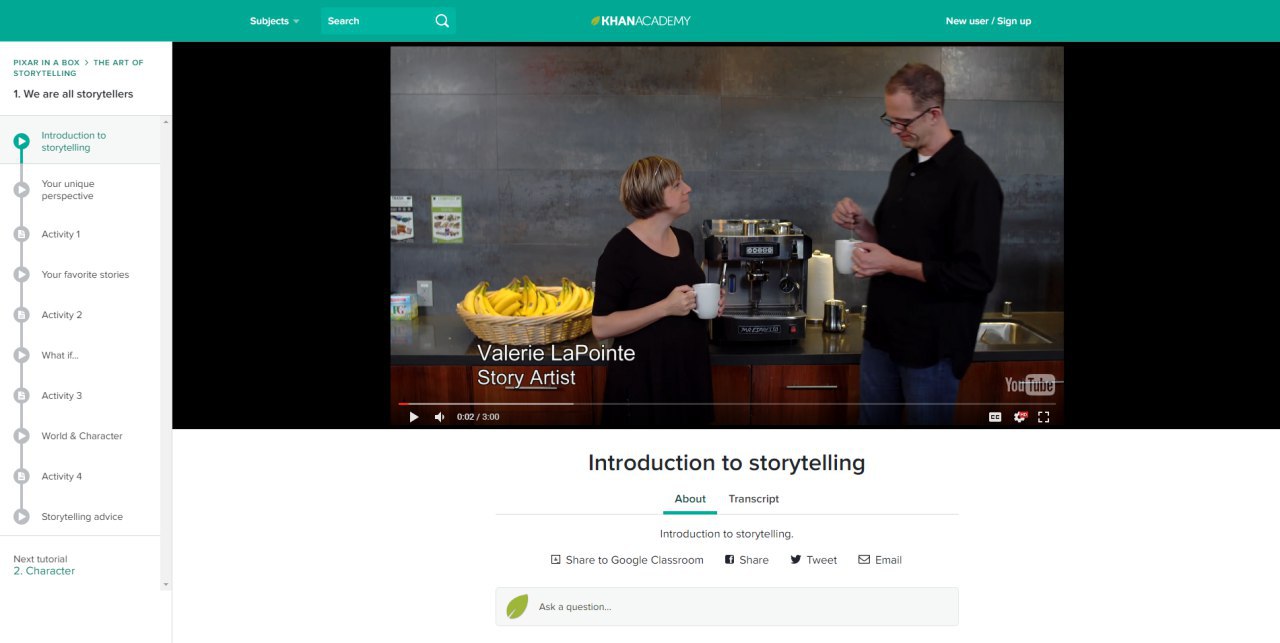Email this video link
Image resolution: width=1280 pixels, height=643 pixels.
(x=880, y=560)
